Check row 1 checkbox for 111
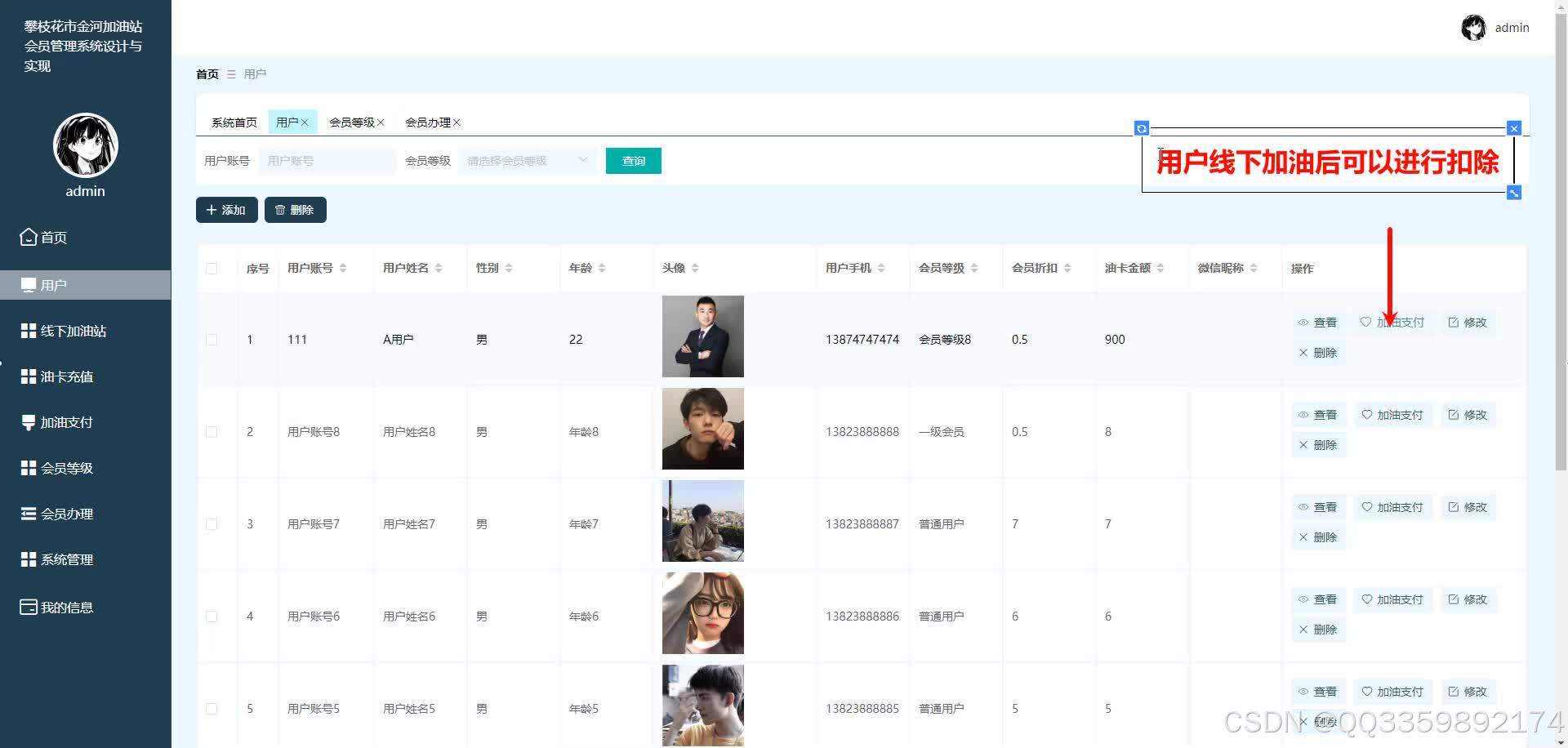Image resolution: width=1568 pixels, height=748 pixels. pyautogui.click(x=212, y=340)
